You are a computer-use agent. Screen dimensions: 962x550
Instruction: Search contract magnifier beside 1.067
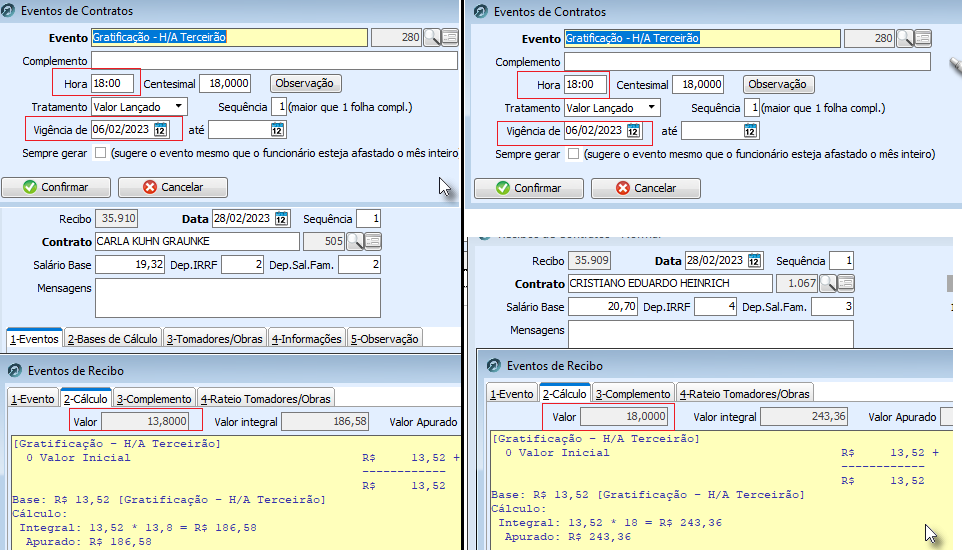[828, 283]
